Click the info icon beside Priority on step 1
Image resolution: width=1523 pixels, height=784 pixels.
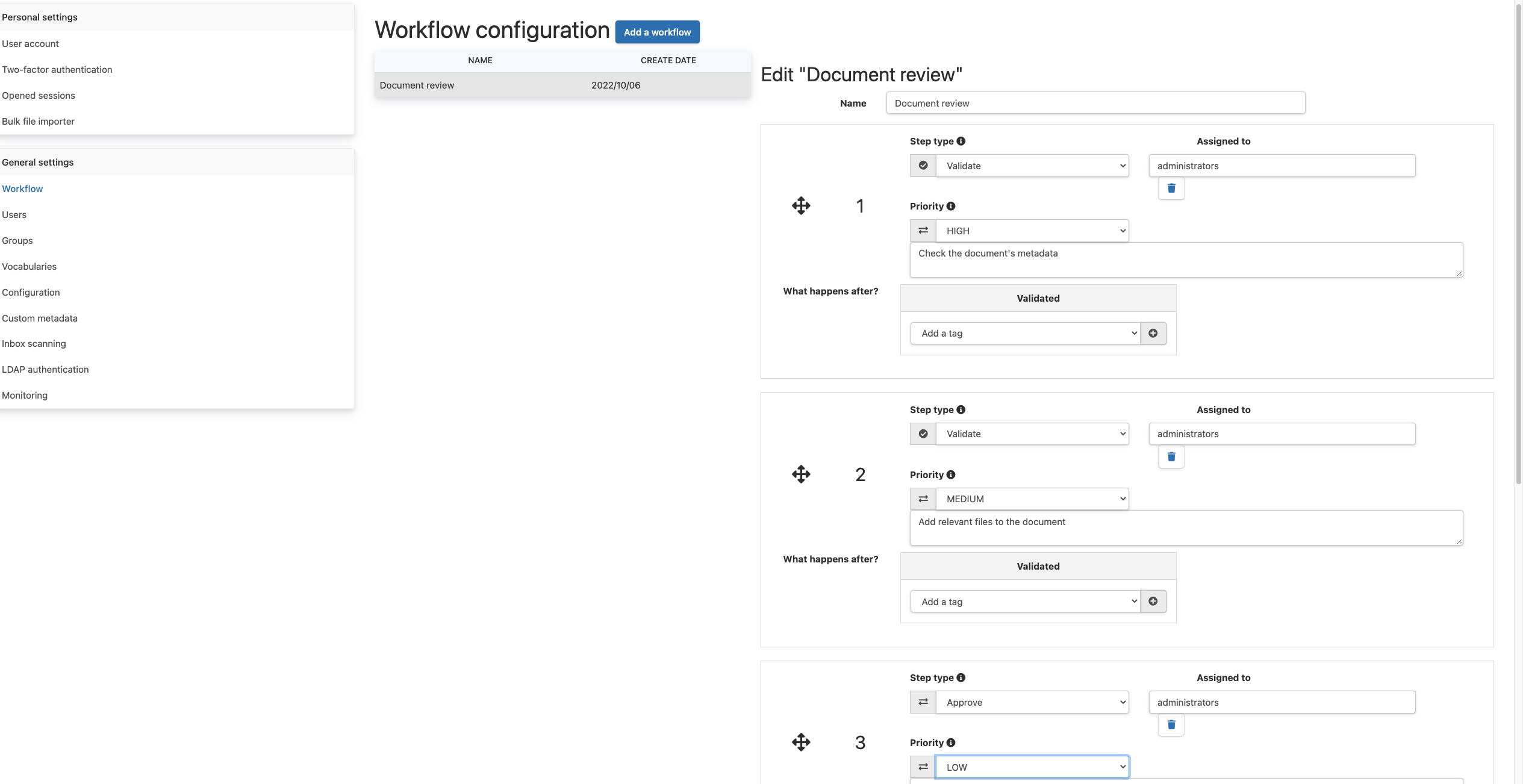coord(951,206)
